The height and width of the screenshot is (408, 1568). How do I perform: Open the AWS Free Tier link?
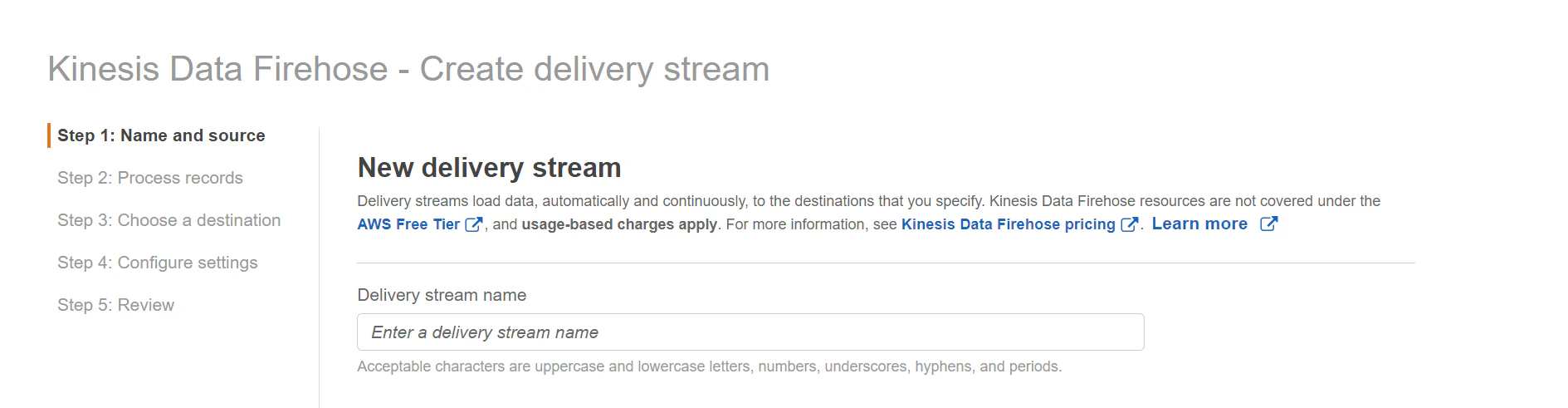[408, 224]
